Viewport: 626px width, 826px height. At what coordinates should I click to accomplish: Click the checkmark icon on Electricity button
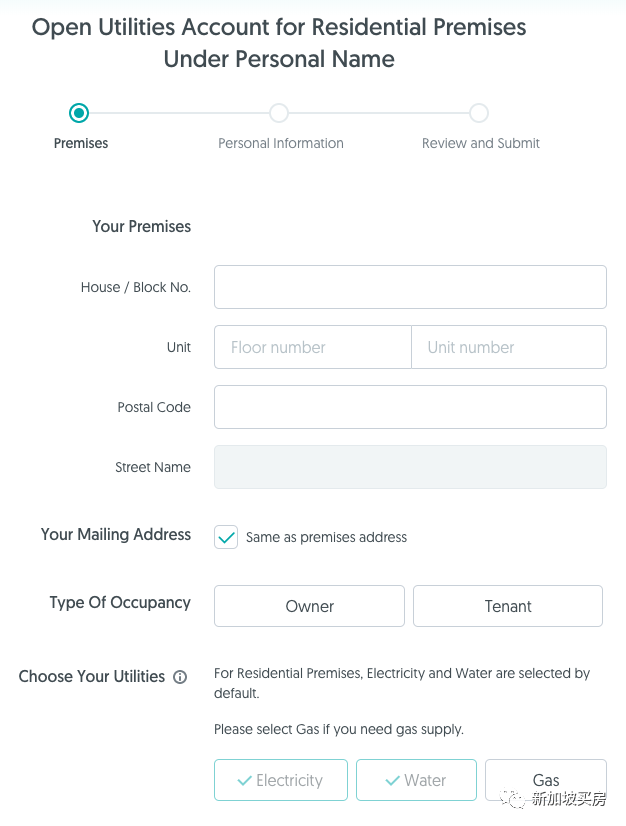point(244,781)
